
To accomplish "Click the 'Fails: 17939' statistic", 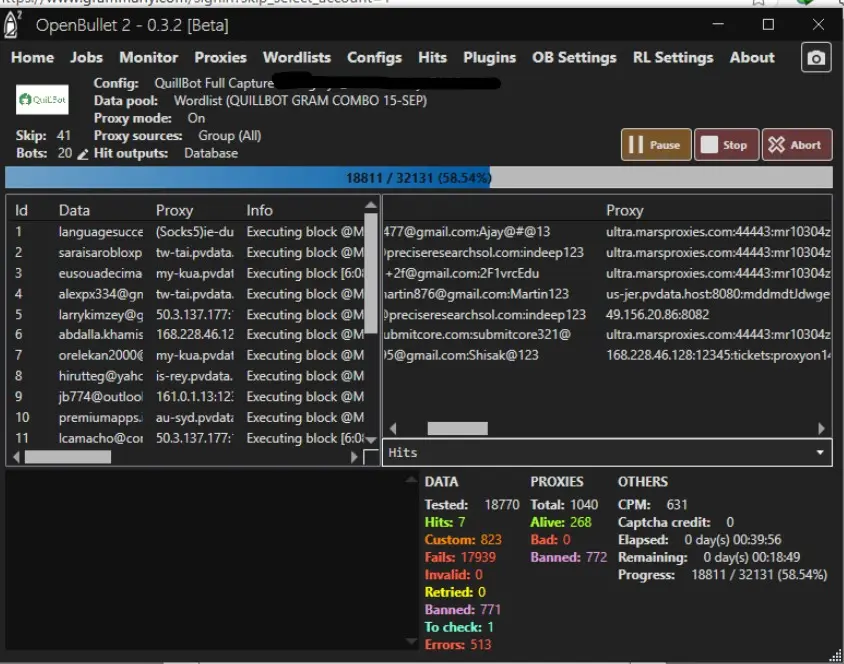I will tap(460, 557).
